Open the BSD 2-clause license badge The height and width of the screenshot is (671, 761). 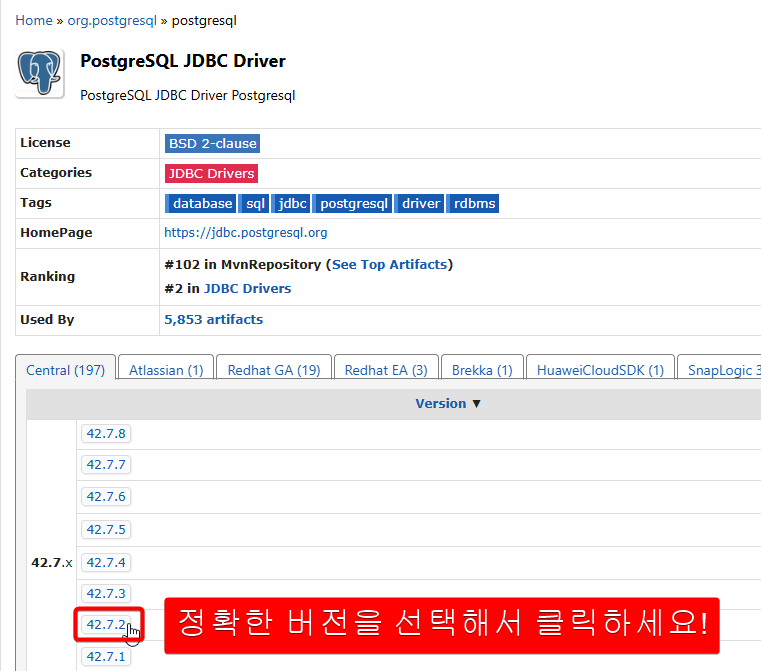[x=212, y=144]
